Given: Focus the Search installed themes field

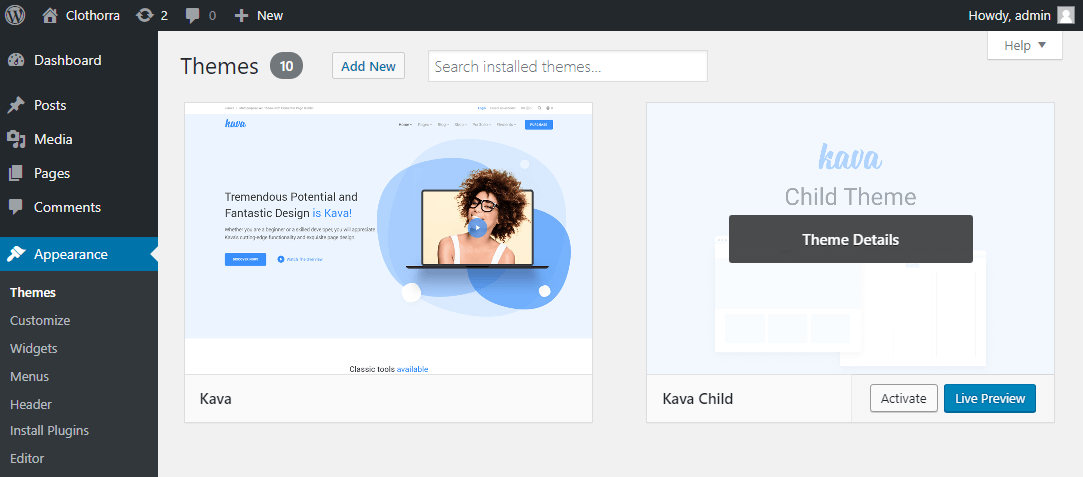Looking at the screenshot, I should click(568, 66).
